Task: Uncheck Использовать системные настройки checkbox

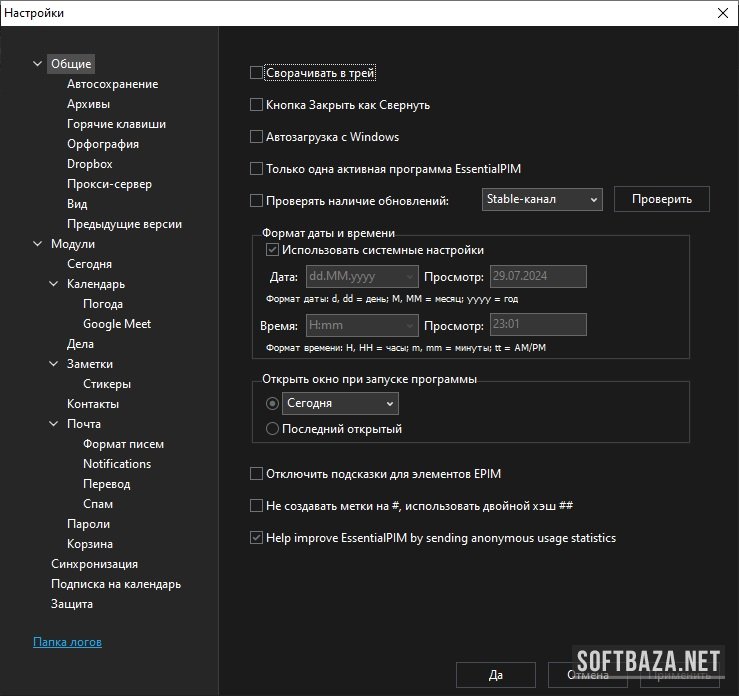Action: tap(272, 250)
